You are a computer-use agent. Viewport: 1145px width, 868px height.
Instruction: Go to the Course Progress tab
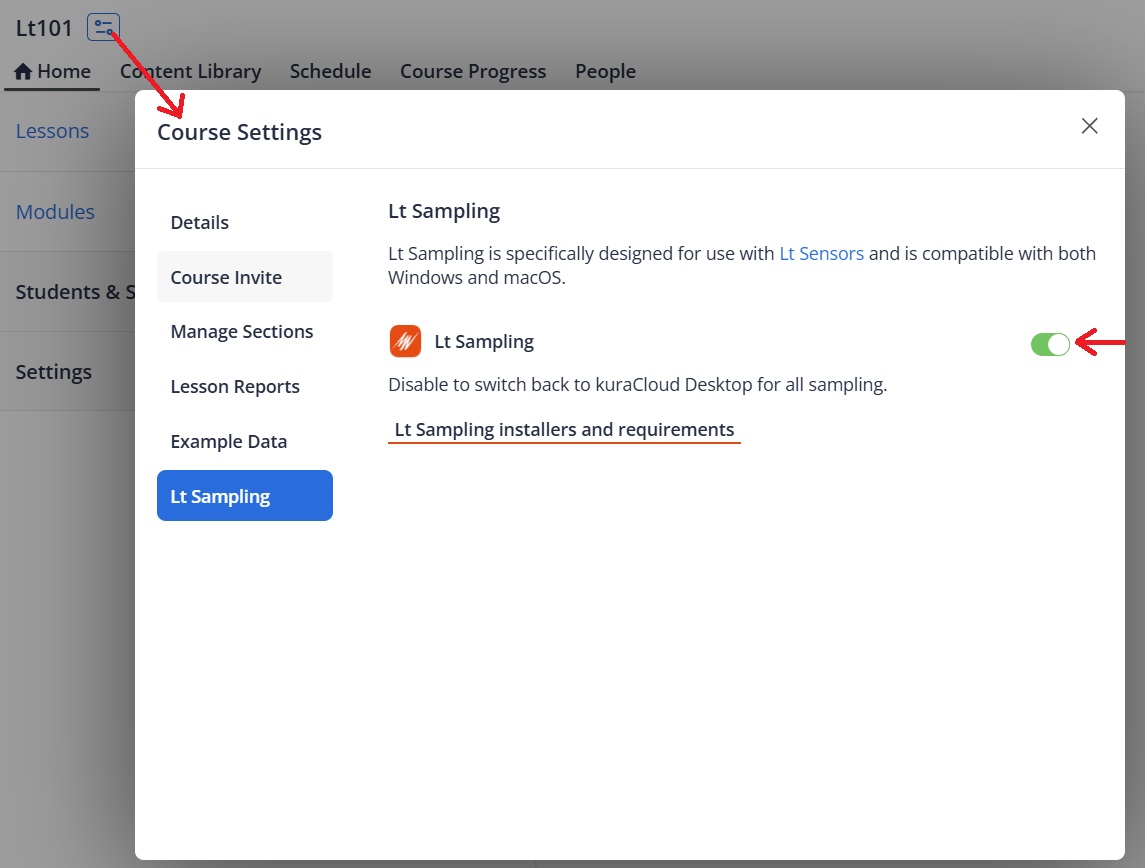click(x=473, y=72)
